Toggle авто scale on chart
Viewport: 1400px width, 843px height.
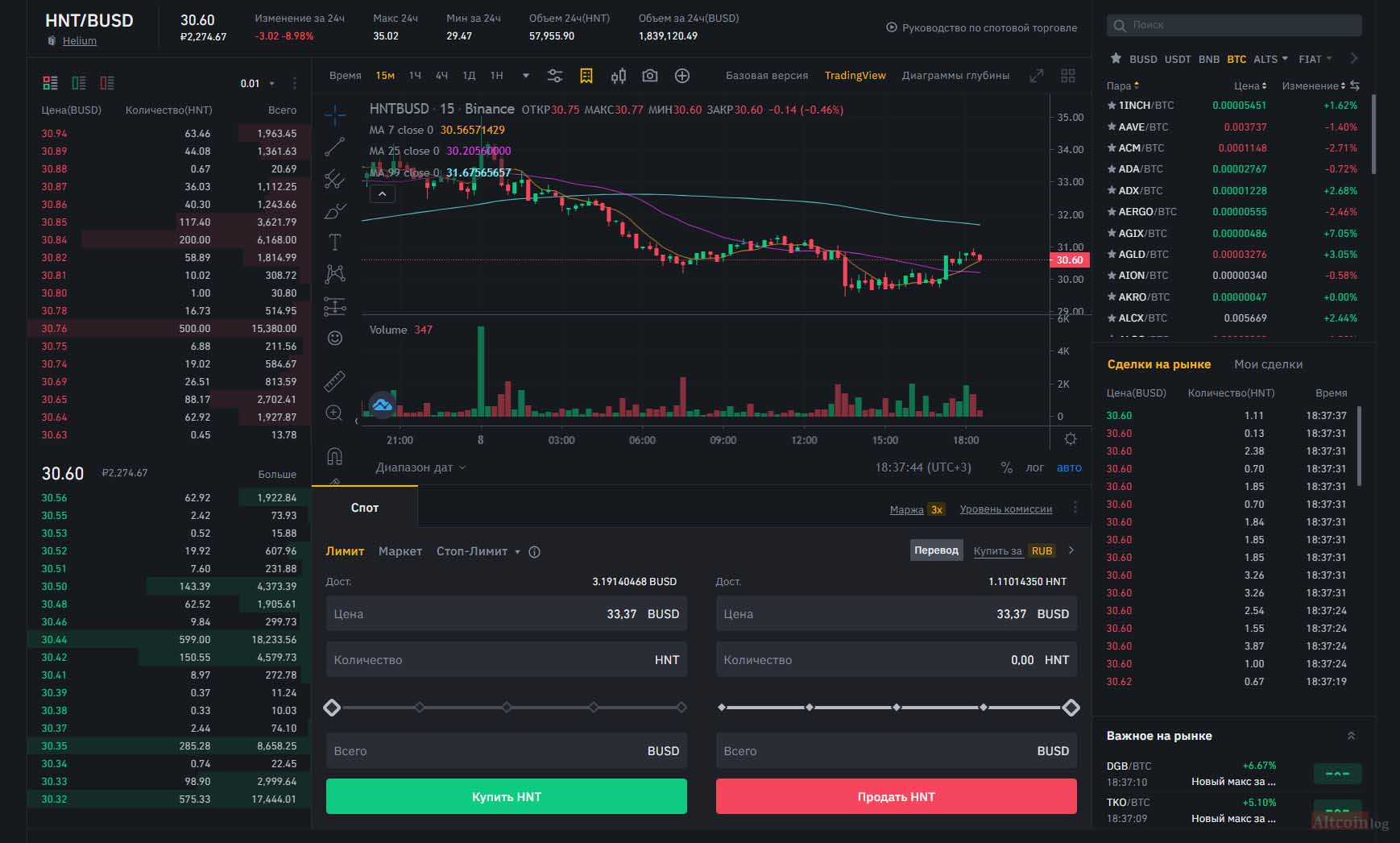tap(1069, 467)
